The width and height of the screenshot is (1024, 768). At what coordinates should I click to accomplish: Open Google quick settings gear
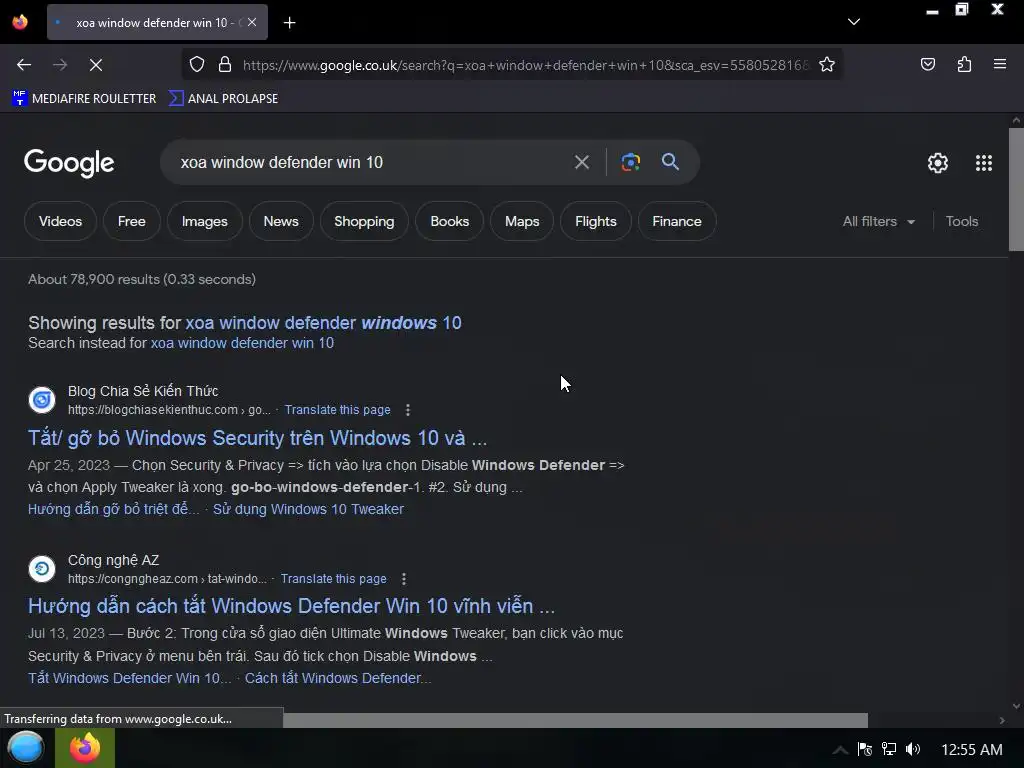[x=938, y=163]
